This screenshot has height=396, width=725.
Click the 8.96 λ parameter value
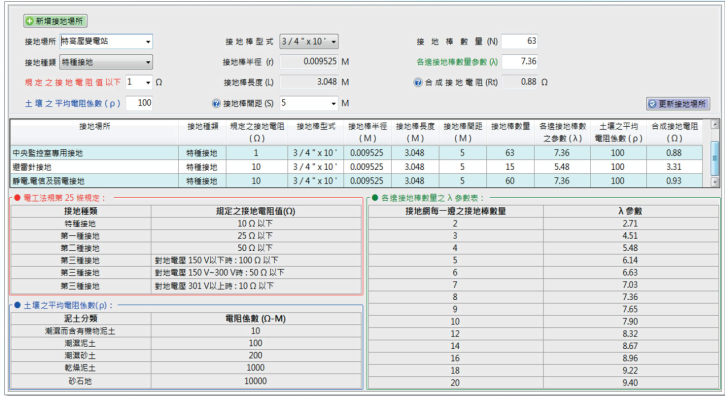[630, 359]
